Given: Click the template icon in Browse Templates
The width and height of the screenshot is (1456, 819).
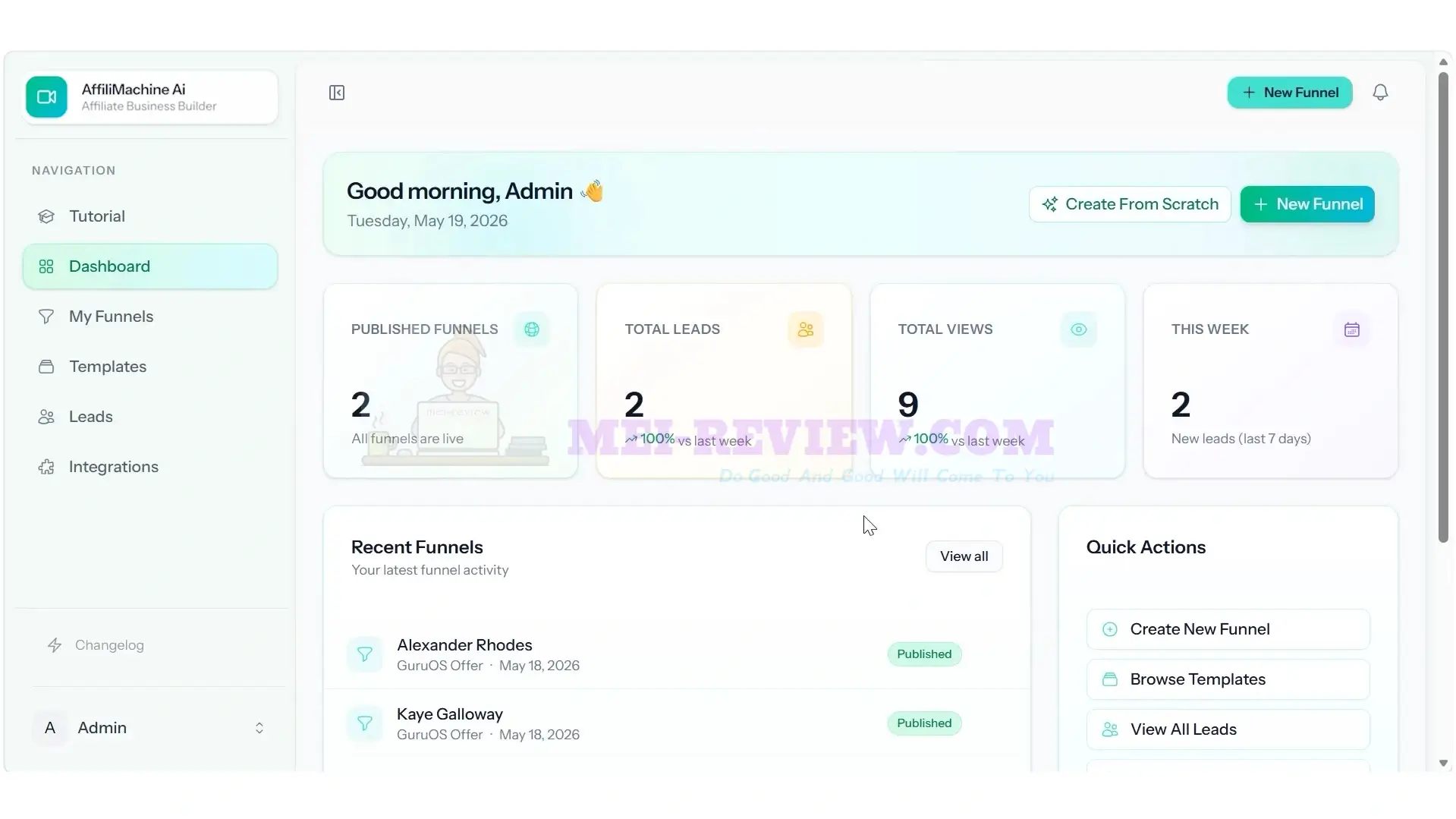Looking at the screenshot, I should [1110, 679].
